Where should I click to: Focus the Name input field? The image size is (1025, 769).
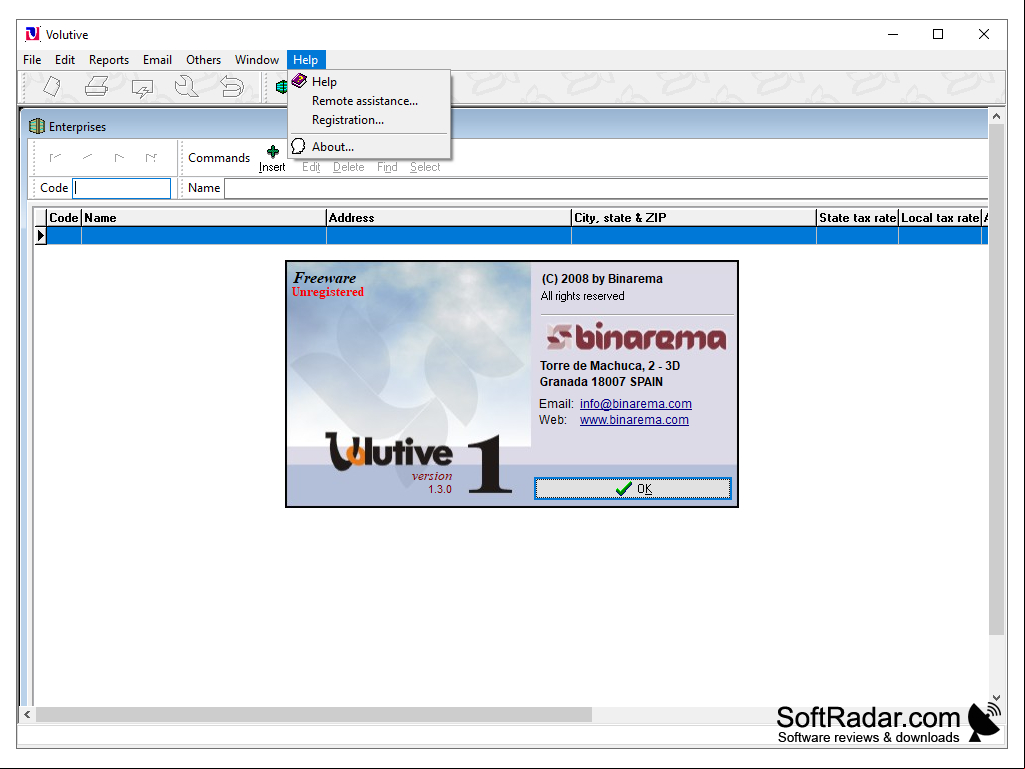pyautogui.click(x=606, y=188)
